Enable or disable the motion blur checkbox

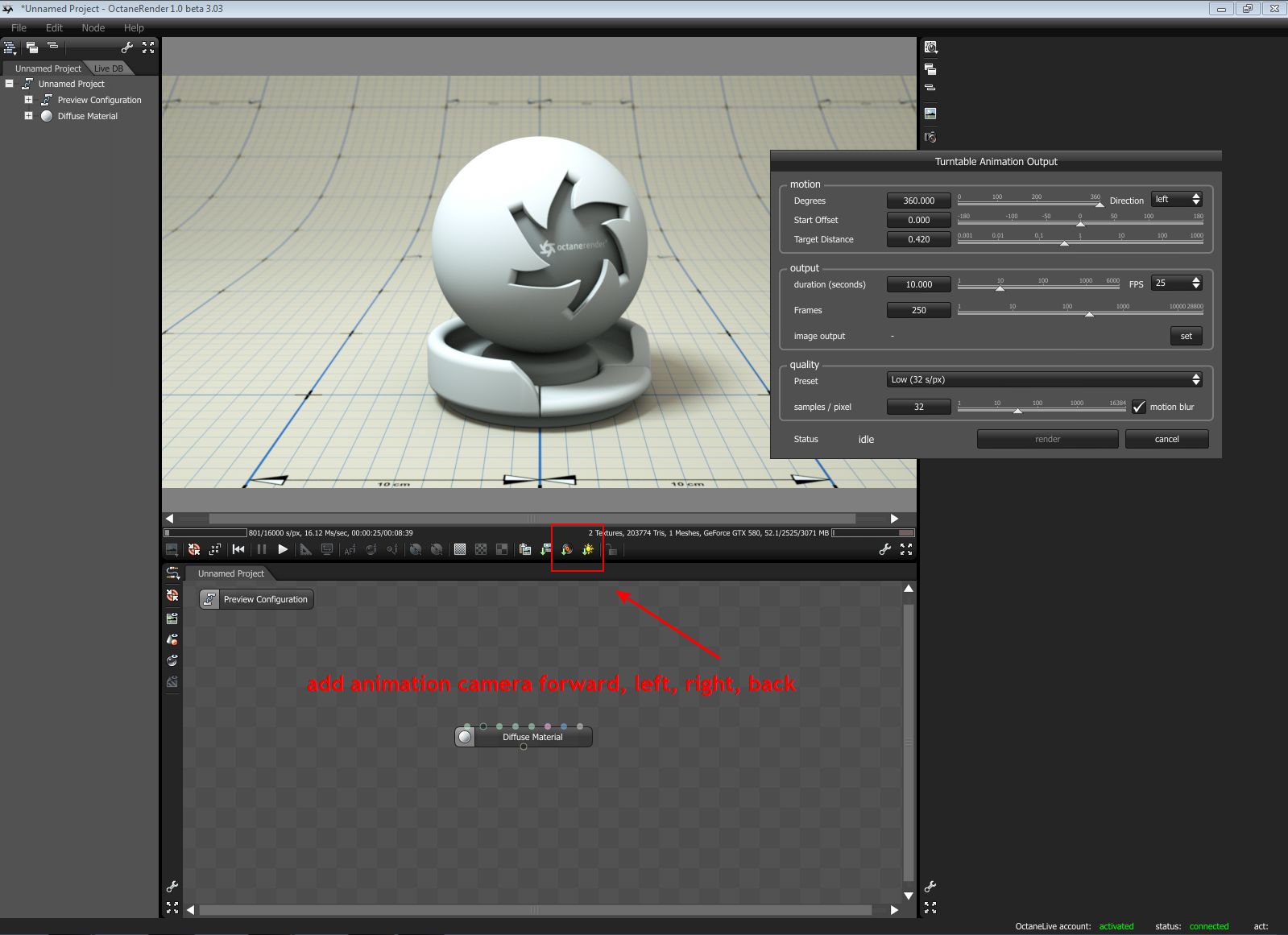[x=1138, y=407]
